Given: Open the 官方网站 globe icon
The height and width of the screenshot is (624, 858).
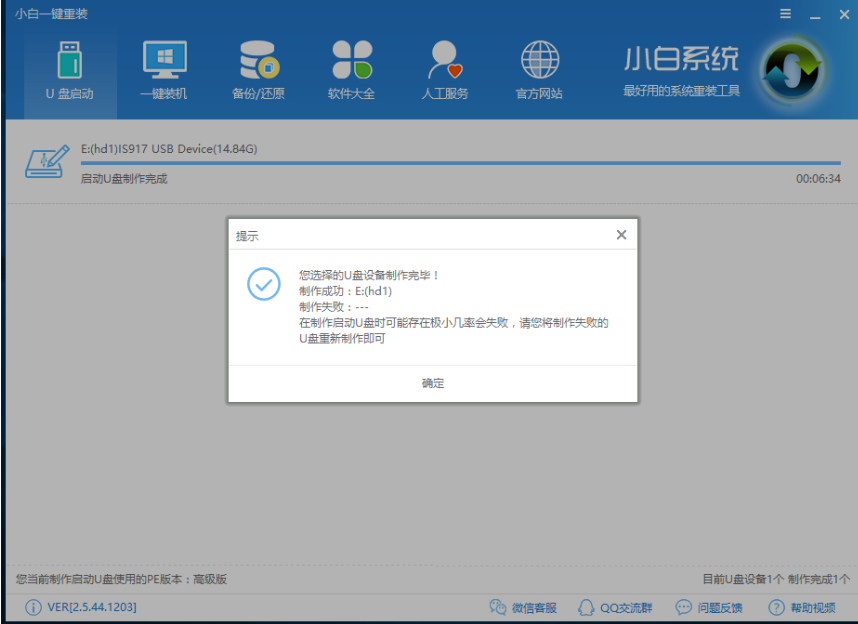Looking at the screenshot, I should pyautogui.click(x=539, y=68).
